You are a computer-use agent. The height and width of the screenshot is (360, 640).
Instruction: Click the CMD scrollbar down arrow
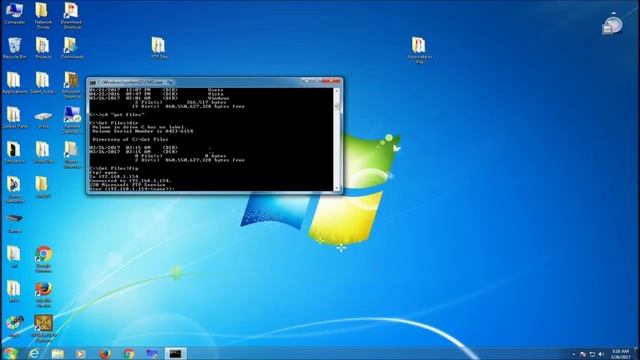point(337,188)
